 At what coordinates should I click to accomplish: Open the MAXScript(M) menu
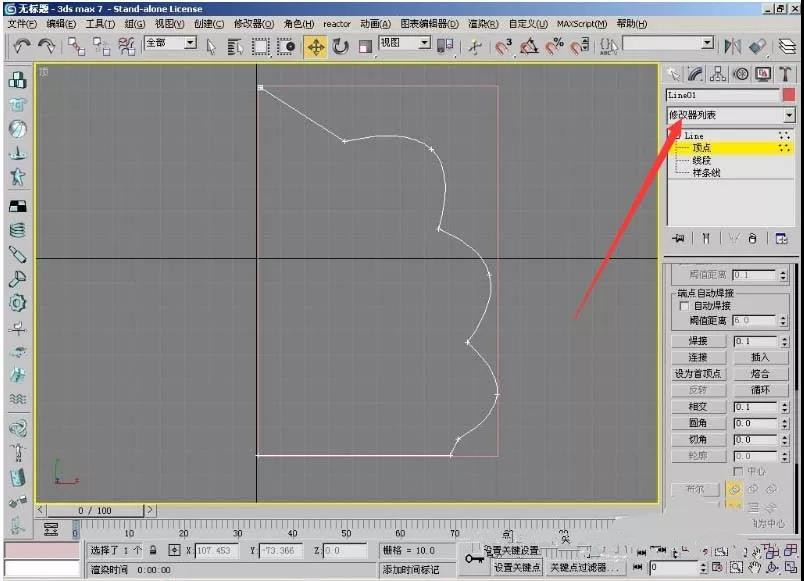coord(582,24)
